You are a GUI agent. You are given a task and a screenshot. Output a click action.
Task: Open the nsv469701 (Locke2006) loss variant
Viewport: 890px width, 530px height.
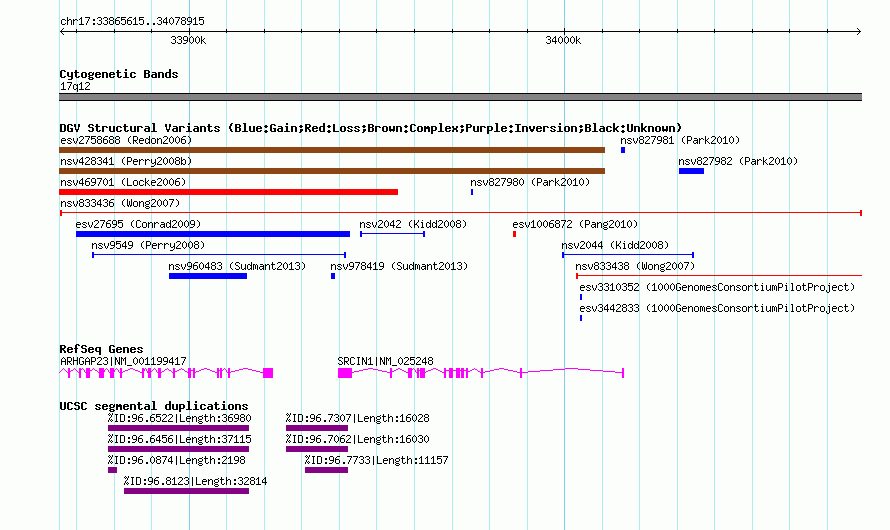pyautogui.click(x=229, y=192)
